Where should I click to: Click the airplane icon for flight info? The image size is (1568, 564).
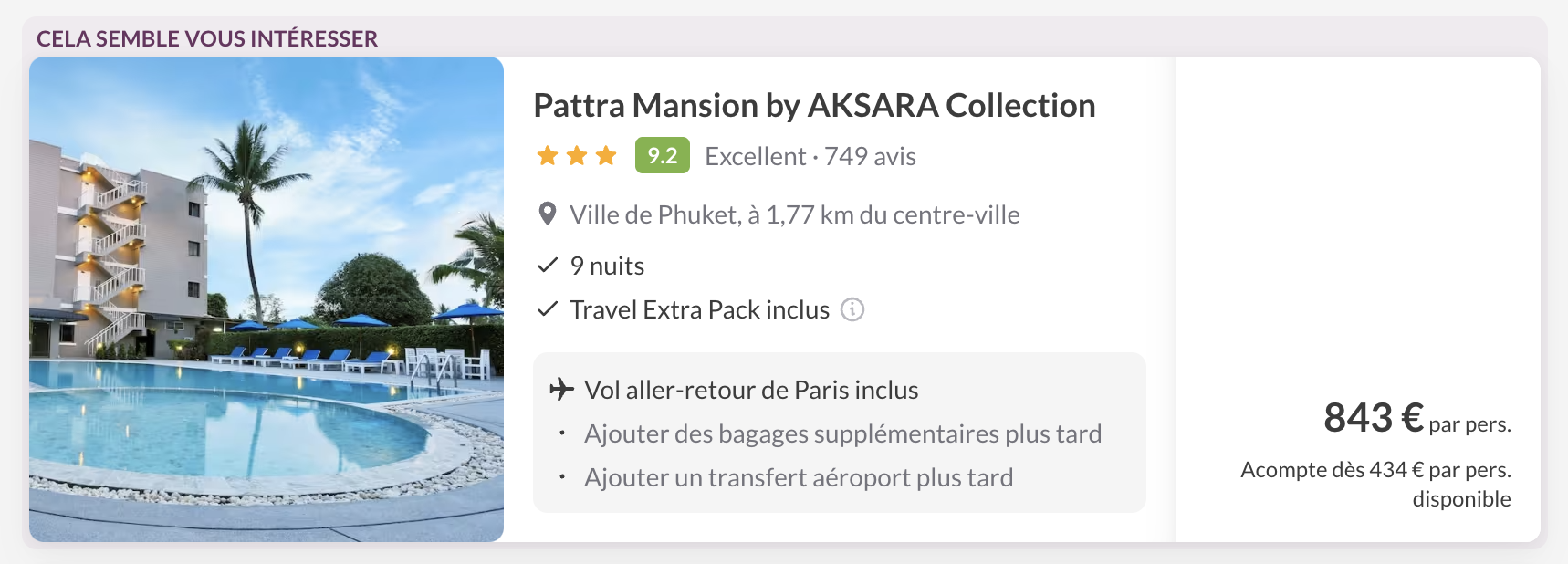coord(561,390)
